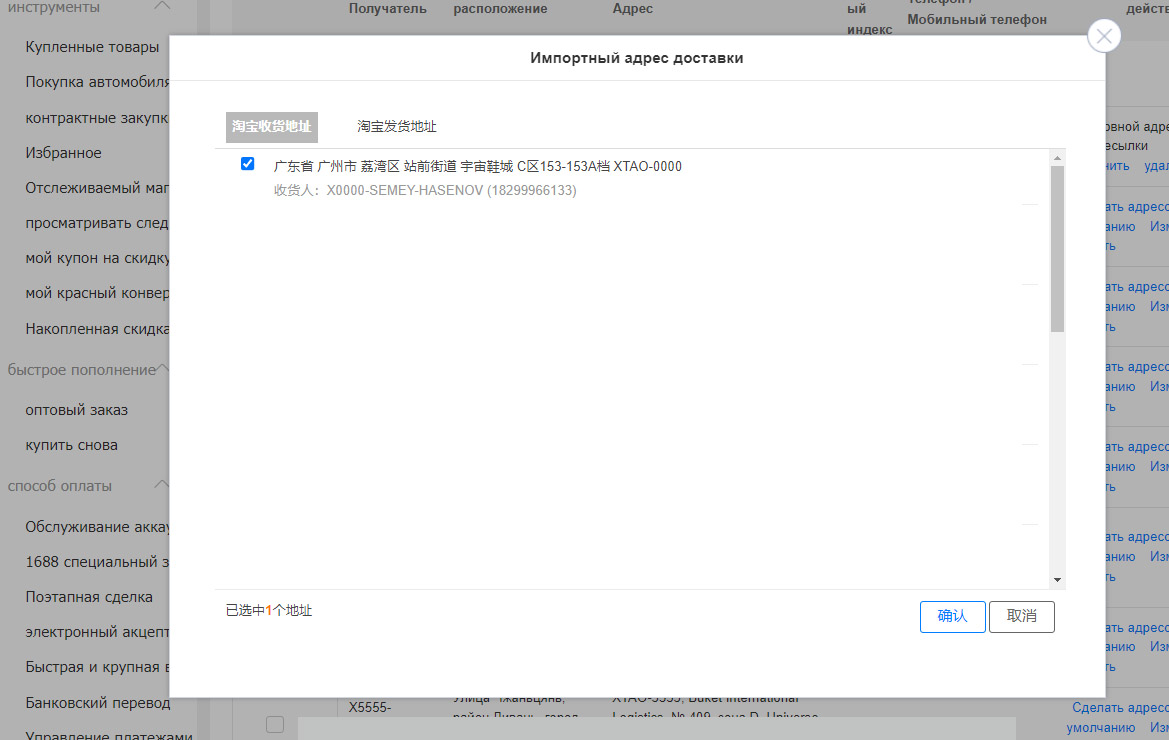
Task: Click Мобильный телефон column header
Action: click(977, 19)
